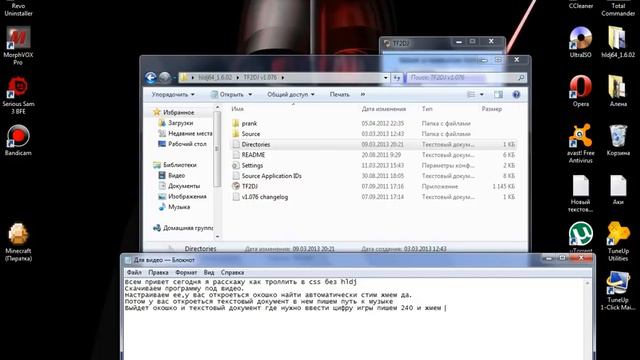Image resolution: width=640 pixels, height=360 pixels.
Task: Open address bar history dropdown
Action: [386, 78]
